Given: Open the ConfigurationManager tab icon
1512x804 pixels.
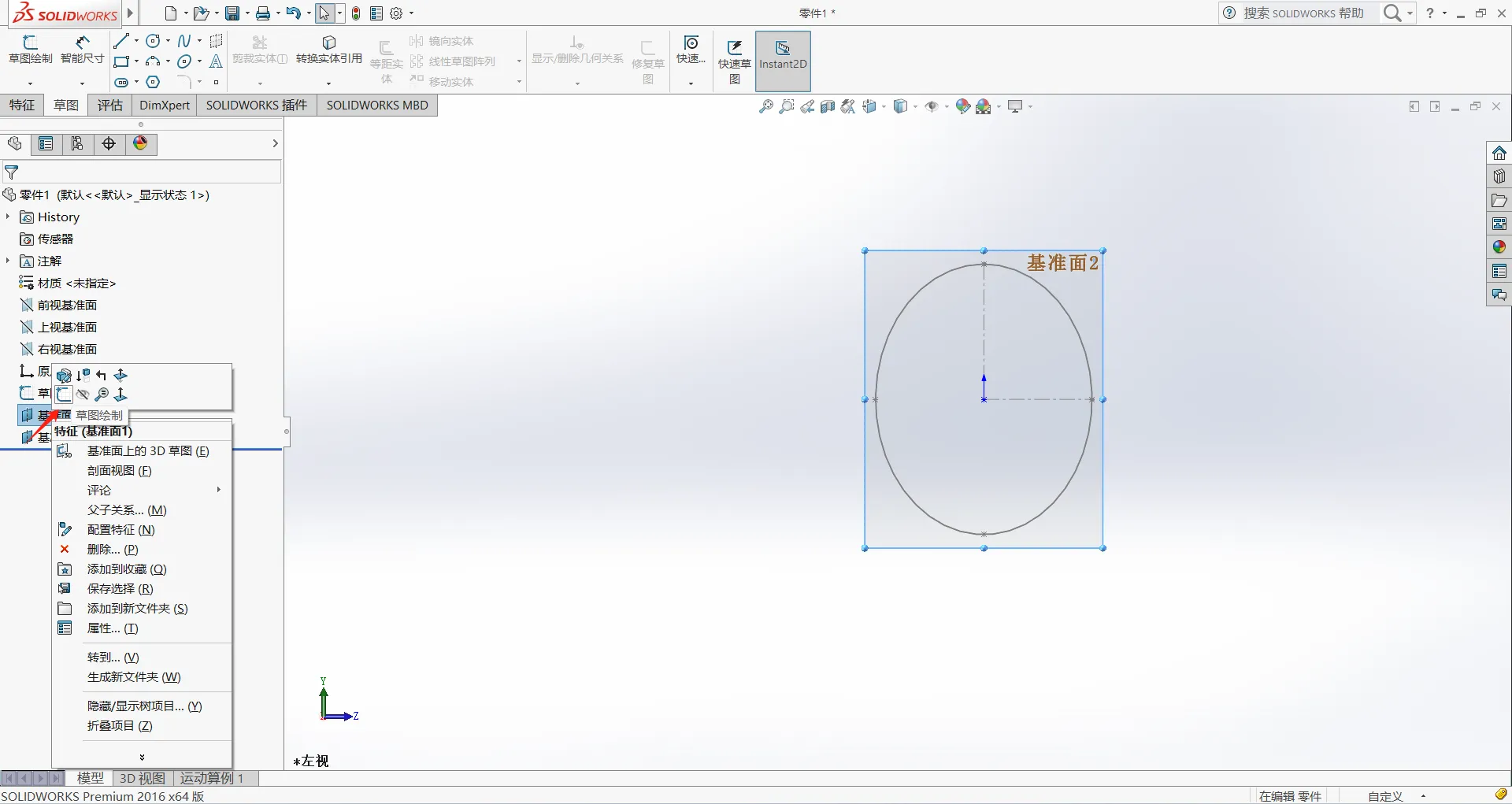Looking at the screenshot, I should click(x=77, y=143).
